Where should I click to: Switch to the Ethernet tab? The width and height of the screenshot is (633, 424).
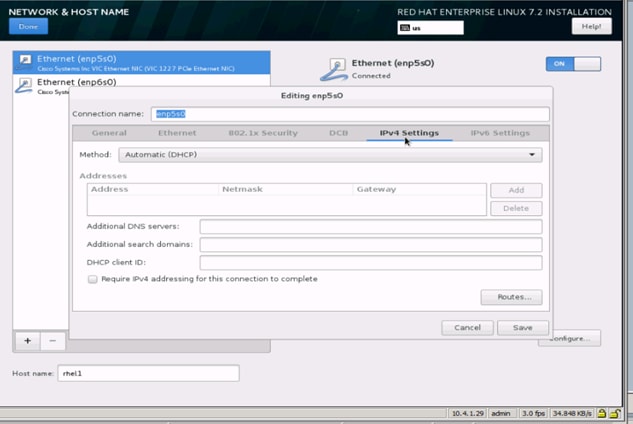click(177, 133)
